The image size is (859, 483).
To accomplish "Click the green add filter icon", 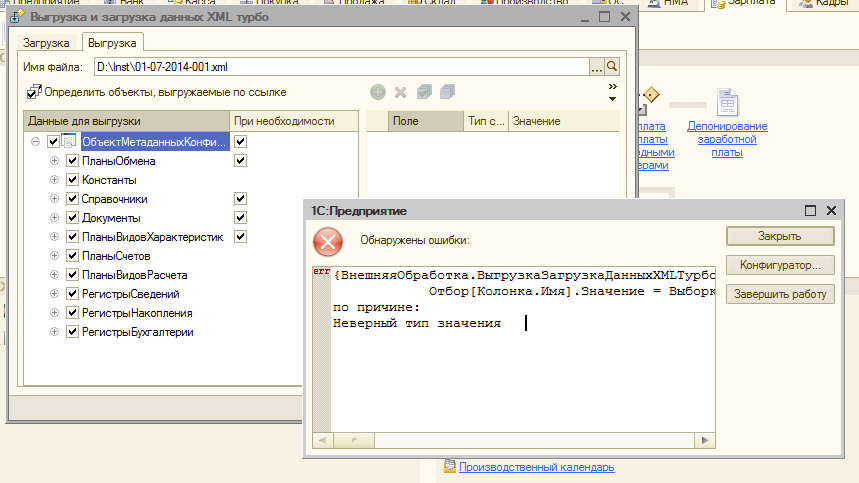I will point(378,92).
